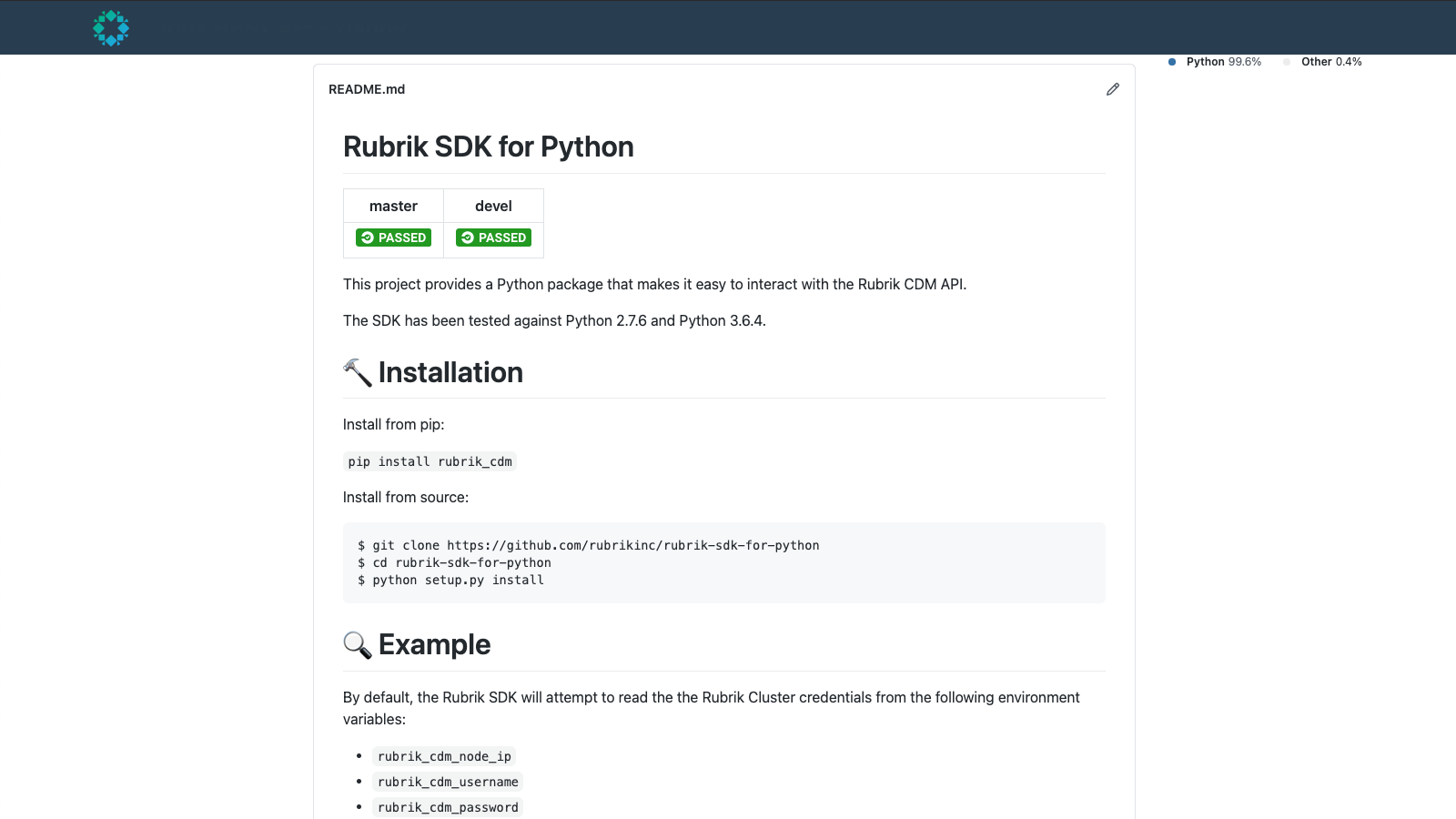Click the rubrik_cdm_username variable
This screenshot has width=1456, height=819.
tap(448, 782)
